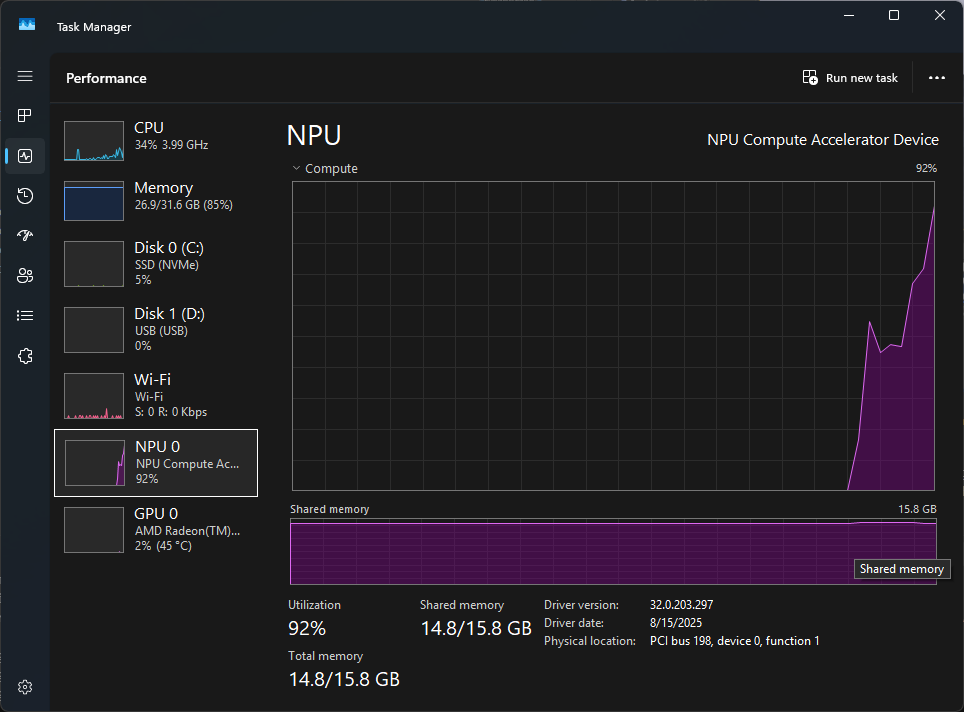
Task: Select Memory in the performance list
Action: 155,201
